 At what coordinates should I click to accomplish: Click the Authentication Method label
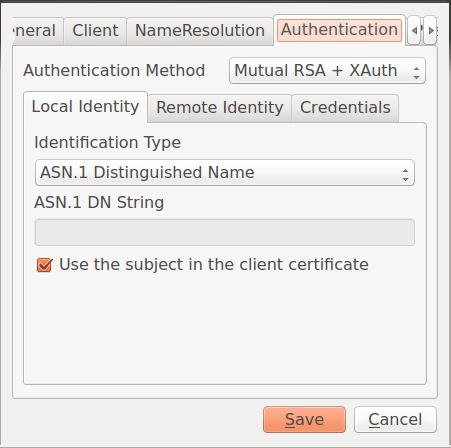point(114,71)
